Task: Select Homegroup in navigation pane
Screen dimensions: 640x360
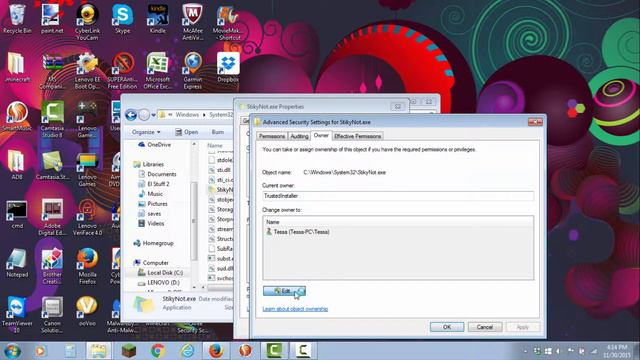Action: 153,243
